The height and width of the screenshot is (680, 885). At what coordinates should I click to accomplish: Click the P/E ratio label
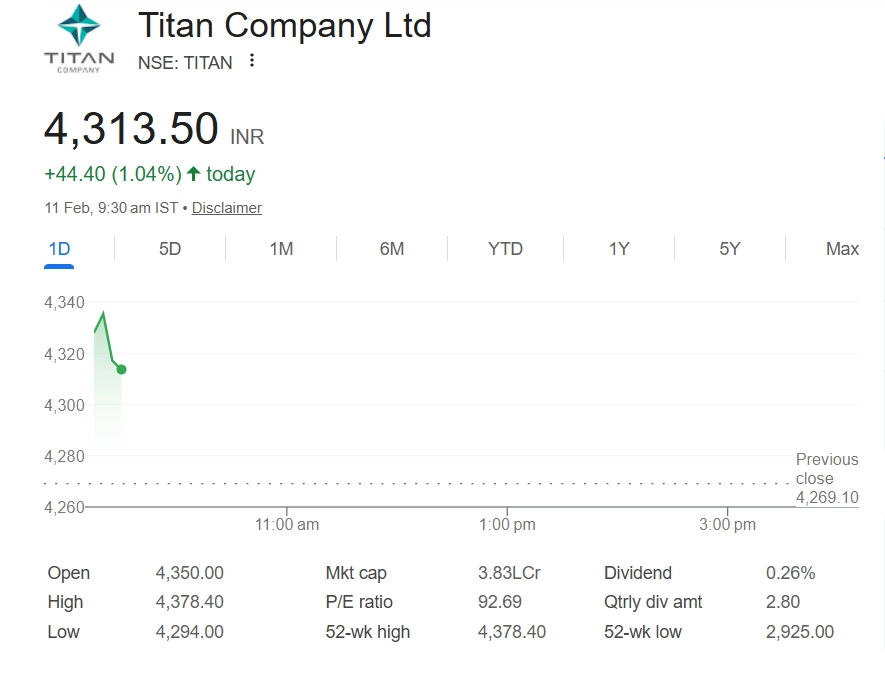tap(359, 602)
